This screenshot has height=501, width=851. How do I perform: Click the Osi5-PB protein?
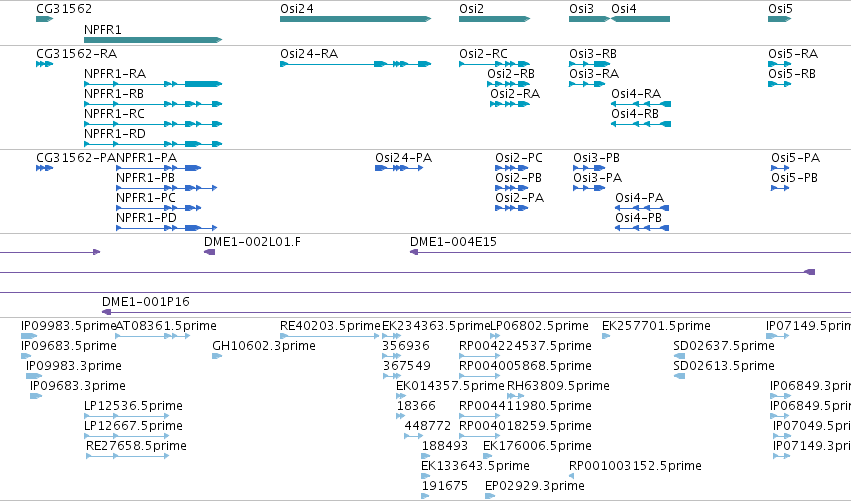pyautogui.click(x=780, y=188)
